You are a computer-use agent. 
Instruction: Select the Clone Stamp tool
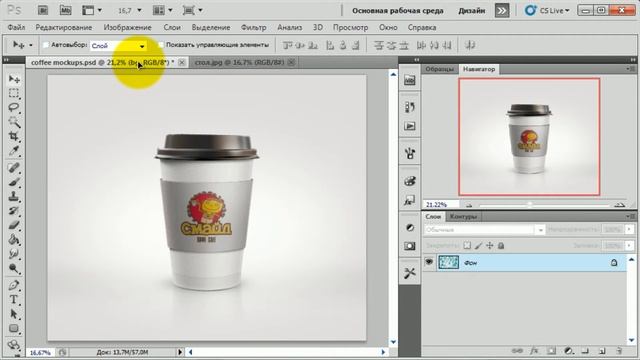[14, 196]
